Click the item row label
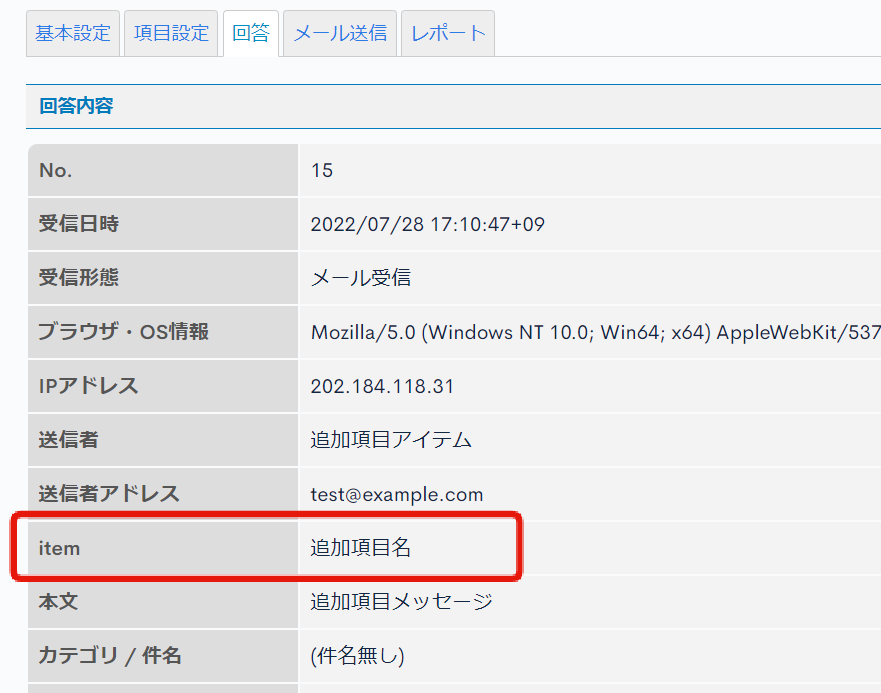The height and width of the screenshot is (693, 881). 59,548
